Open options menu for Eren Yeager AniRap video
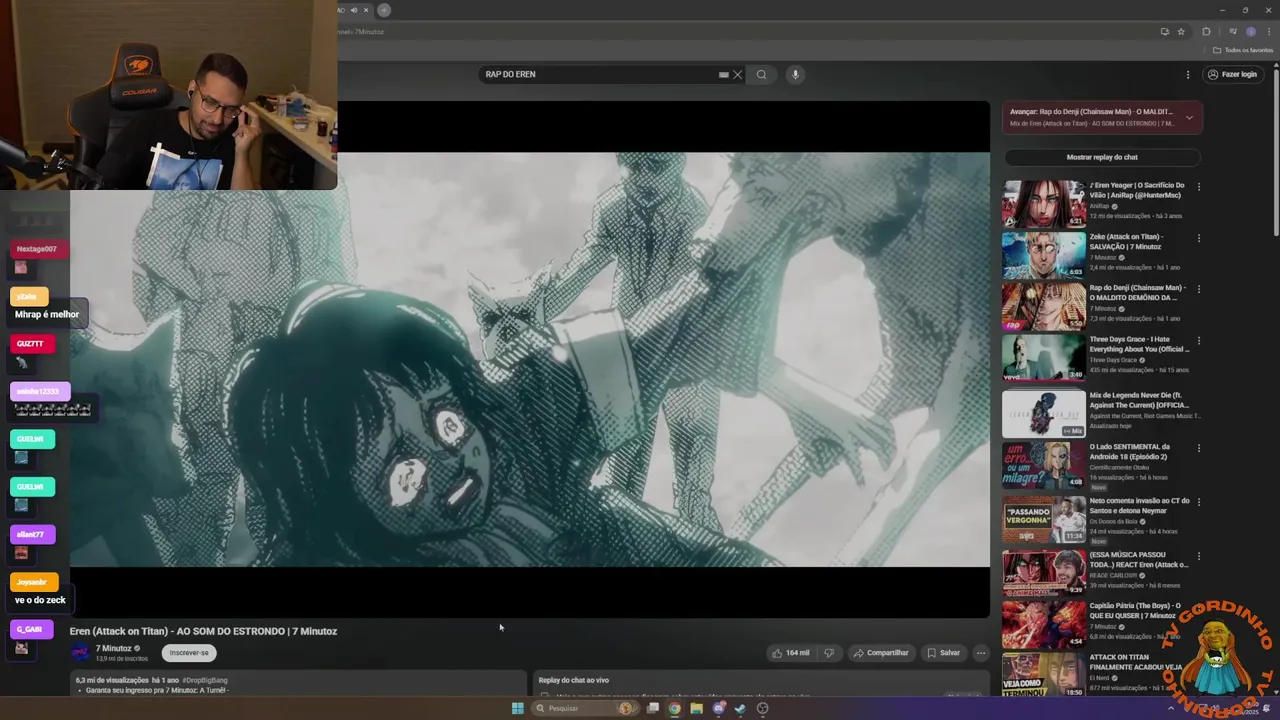The image size is (1280, 720). tap(1199, 186)
